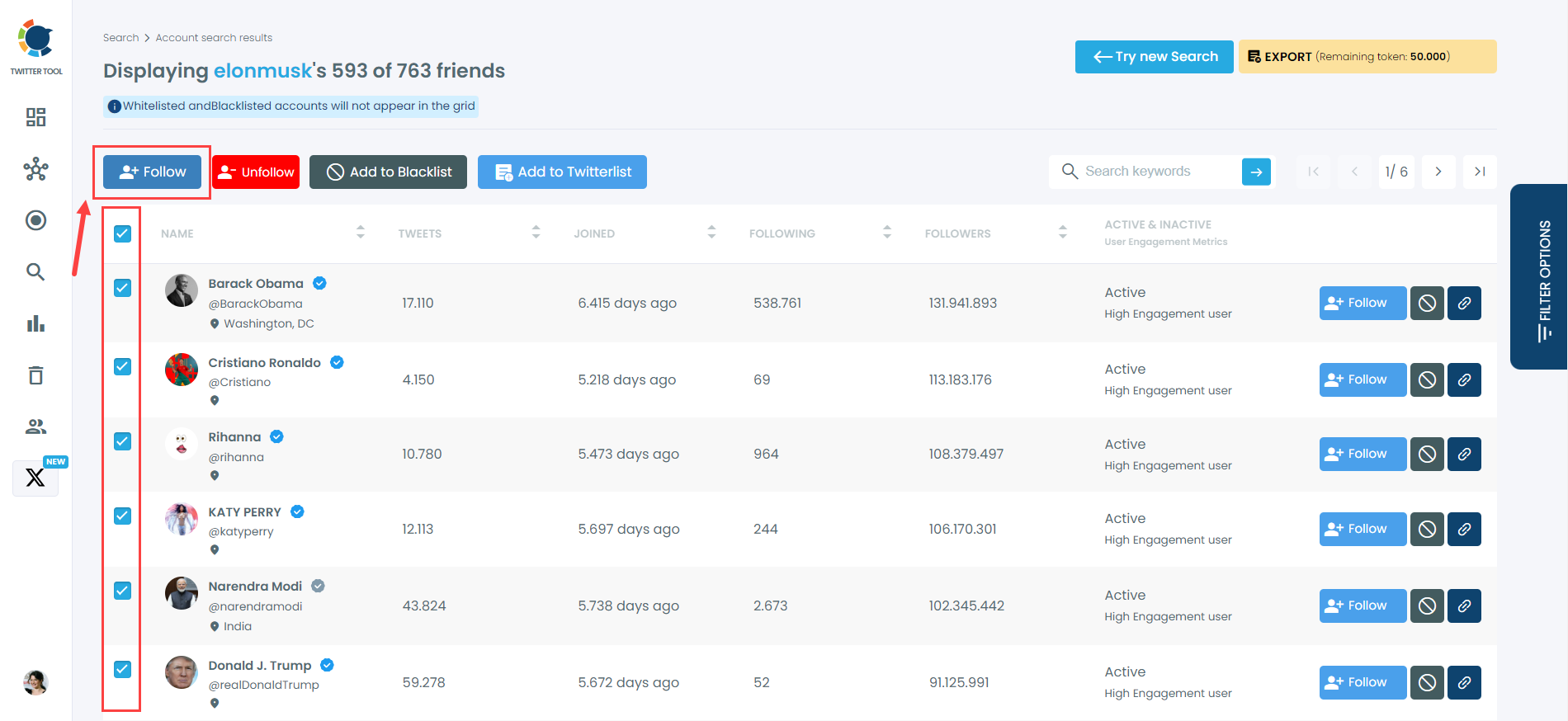Follow Narendra Modi from his row
1568x721 pixels.
coord(1363,606)
